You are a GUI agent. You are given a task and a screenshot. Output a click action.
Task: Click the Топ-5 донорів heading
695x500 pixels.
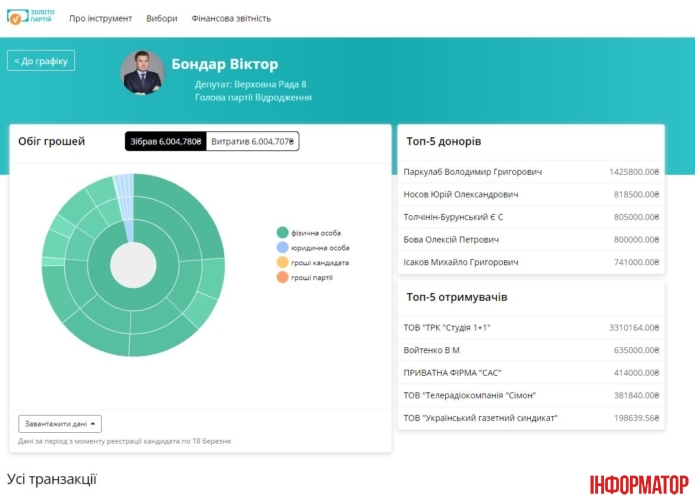444,141
